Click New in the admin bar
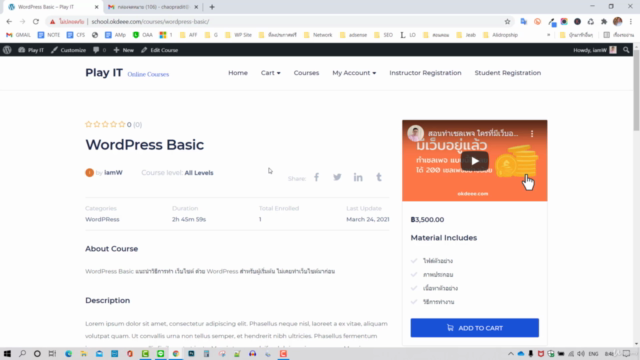The image size is (640, 360). tap(124, 50)
